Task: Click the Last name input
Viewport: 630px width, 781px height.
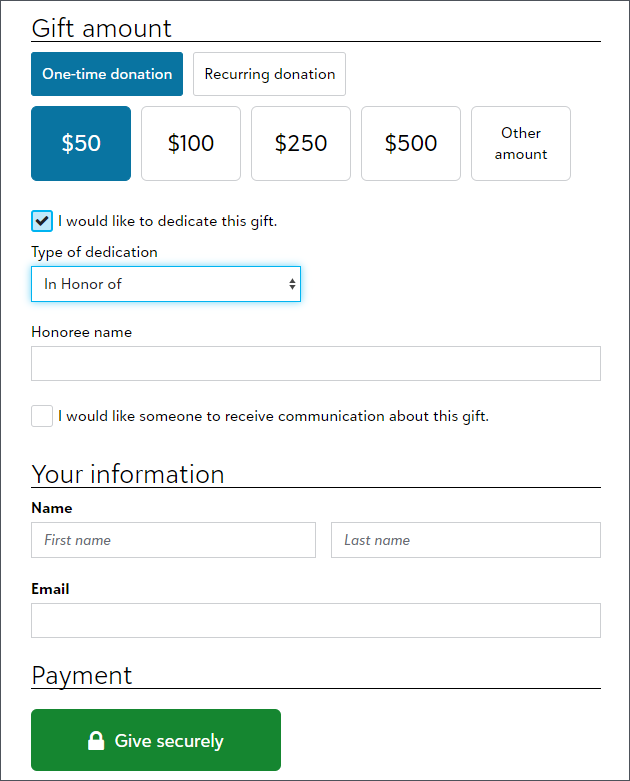Action: [466, 540]
